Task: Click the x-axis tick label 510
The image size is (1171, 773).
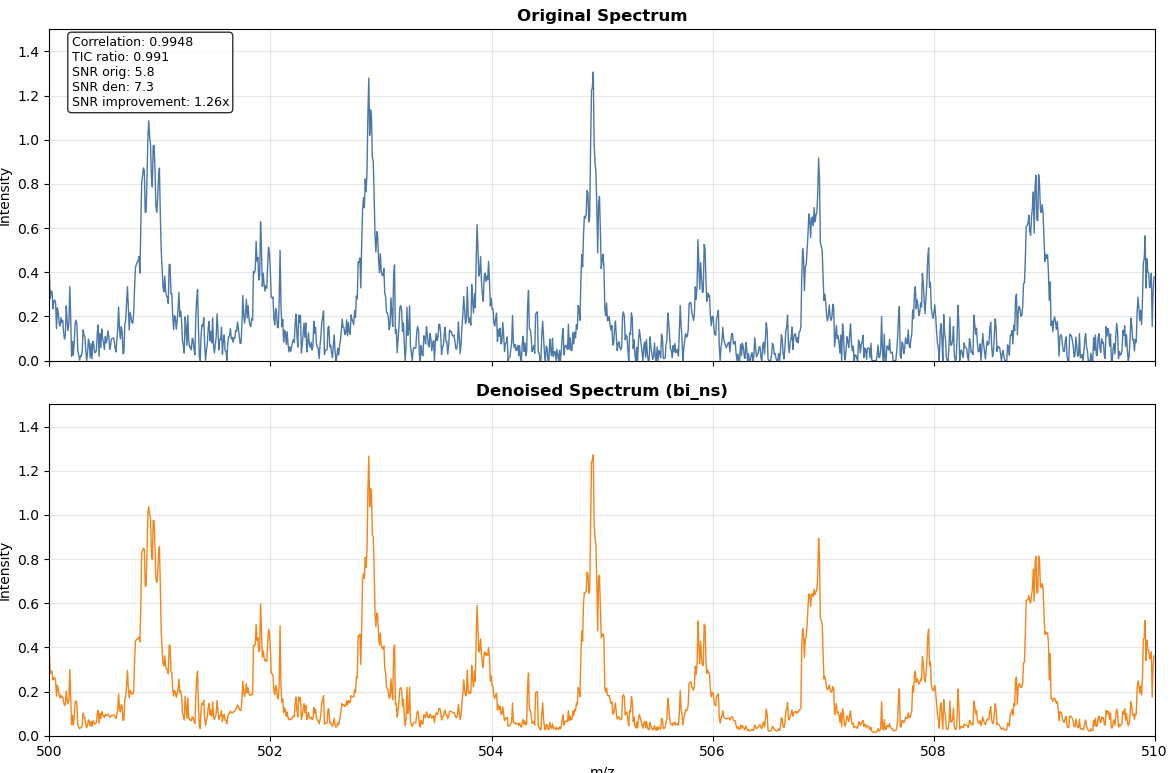Action: (x=1155, y=751)
